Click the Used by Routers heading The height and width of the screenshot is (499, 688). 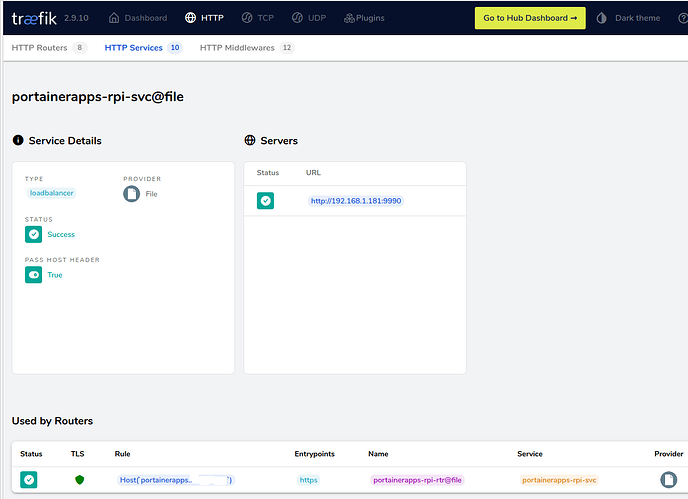pos(52,421)
